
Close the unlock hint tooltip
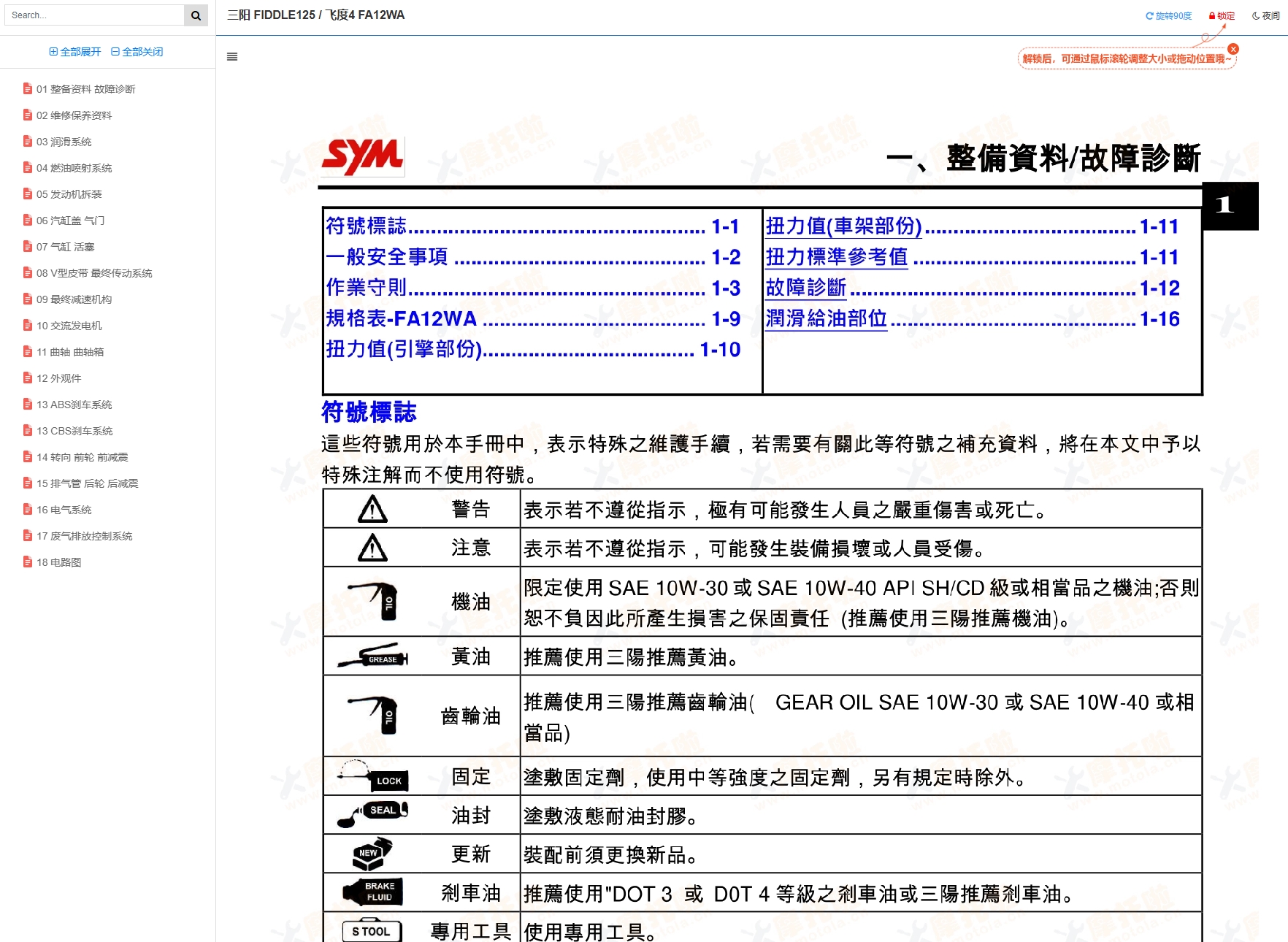[1233, 49]
